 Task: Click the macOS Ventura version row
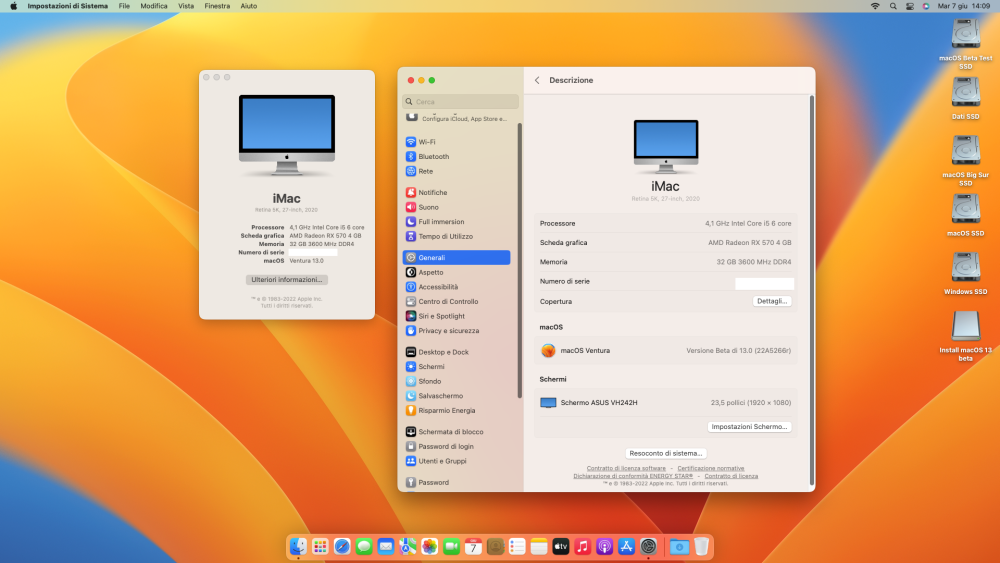click(665, 350)
